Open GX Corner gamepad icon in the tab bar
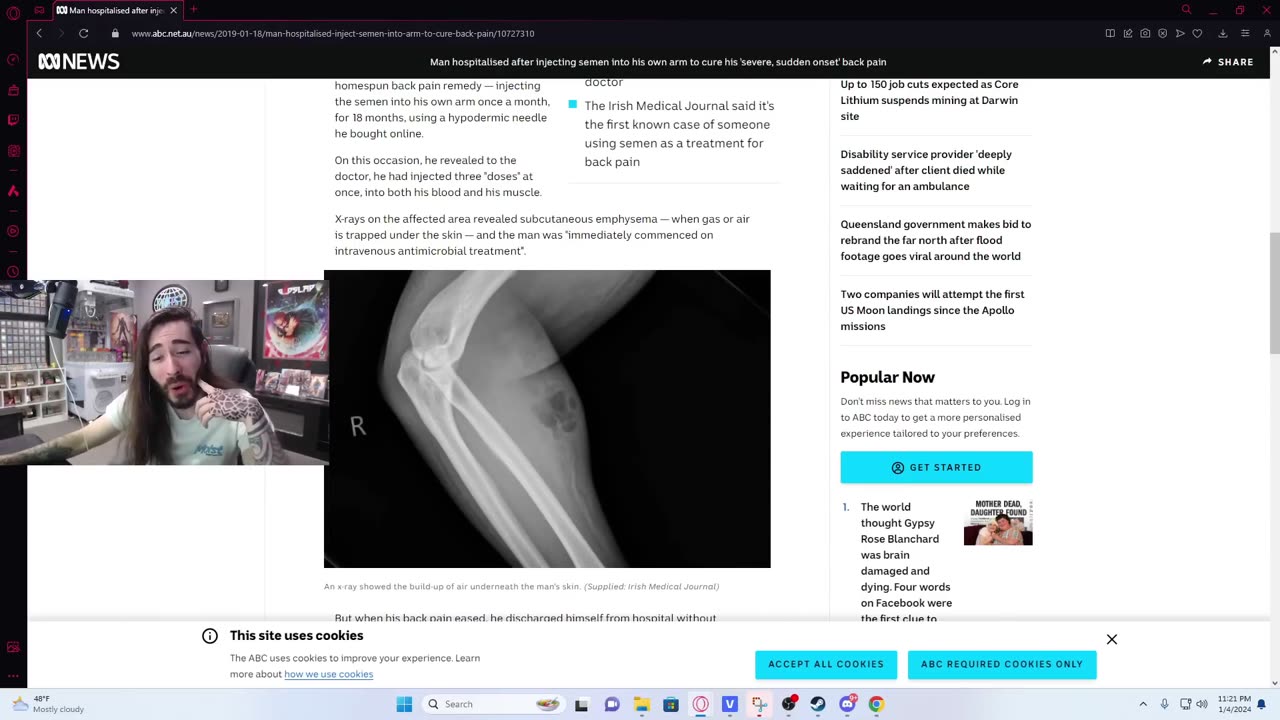The height and width of the screenshot is (720, 1280). pos(39,10)
